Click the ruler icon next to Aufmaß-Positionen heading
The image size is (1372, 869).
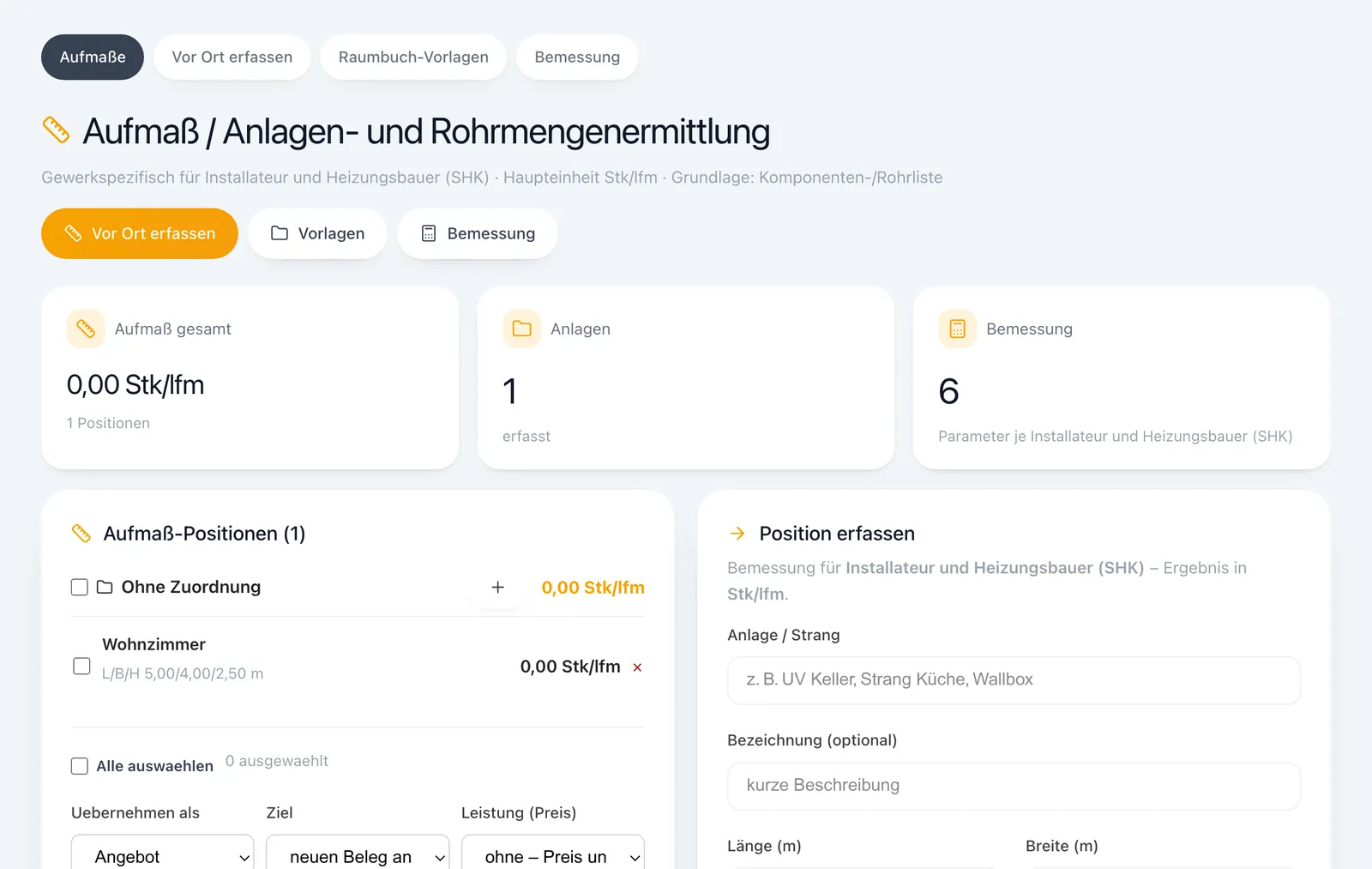coord(81,534)
